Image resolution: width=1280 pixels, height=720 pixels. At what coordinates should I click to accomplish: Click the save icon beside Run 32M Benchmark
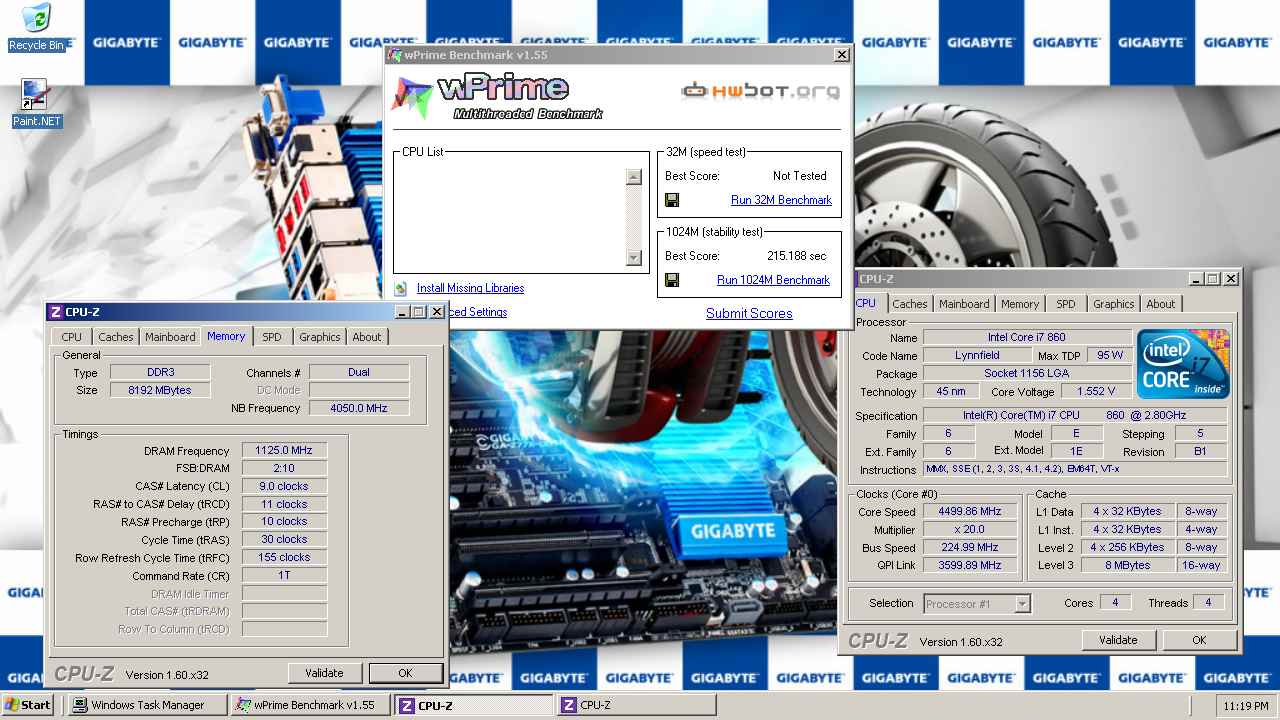pos(672,200)
